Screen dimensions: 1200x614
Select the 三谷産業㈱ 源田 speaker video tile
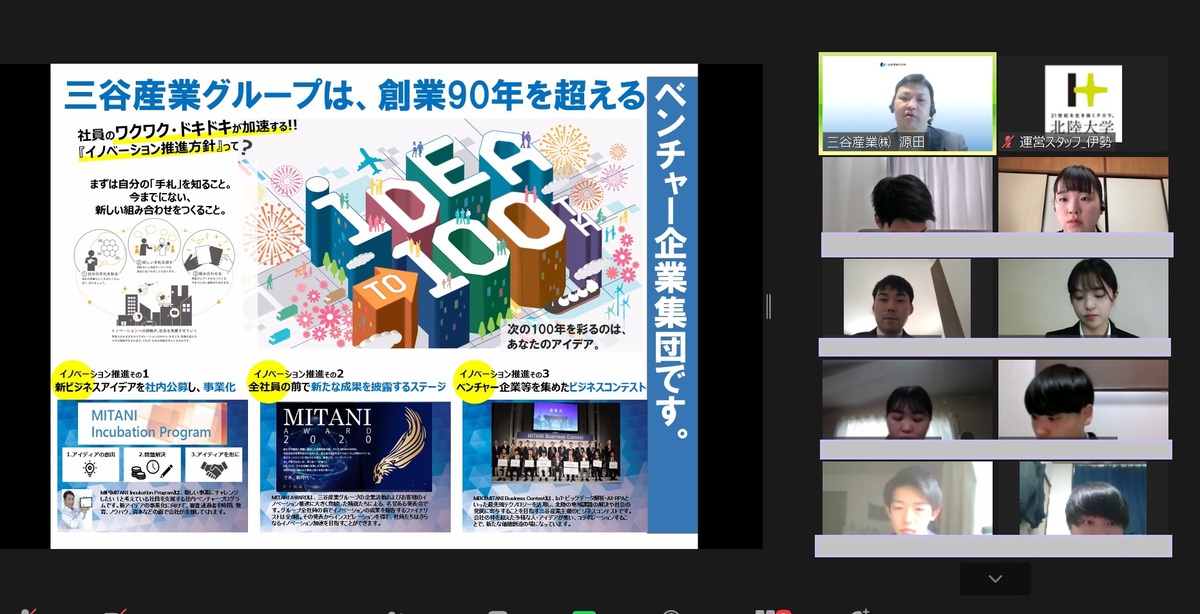[x=908, y=102]
